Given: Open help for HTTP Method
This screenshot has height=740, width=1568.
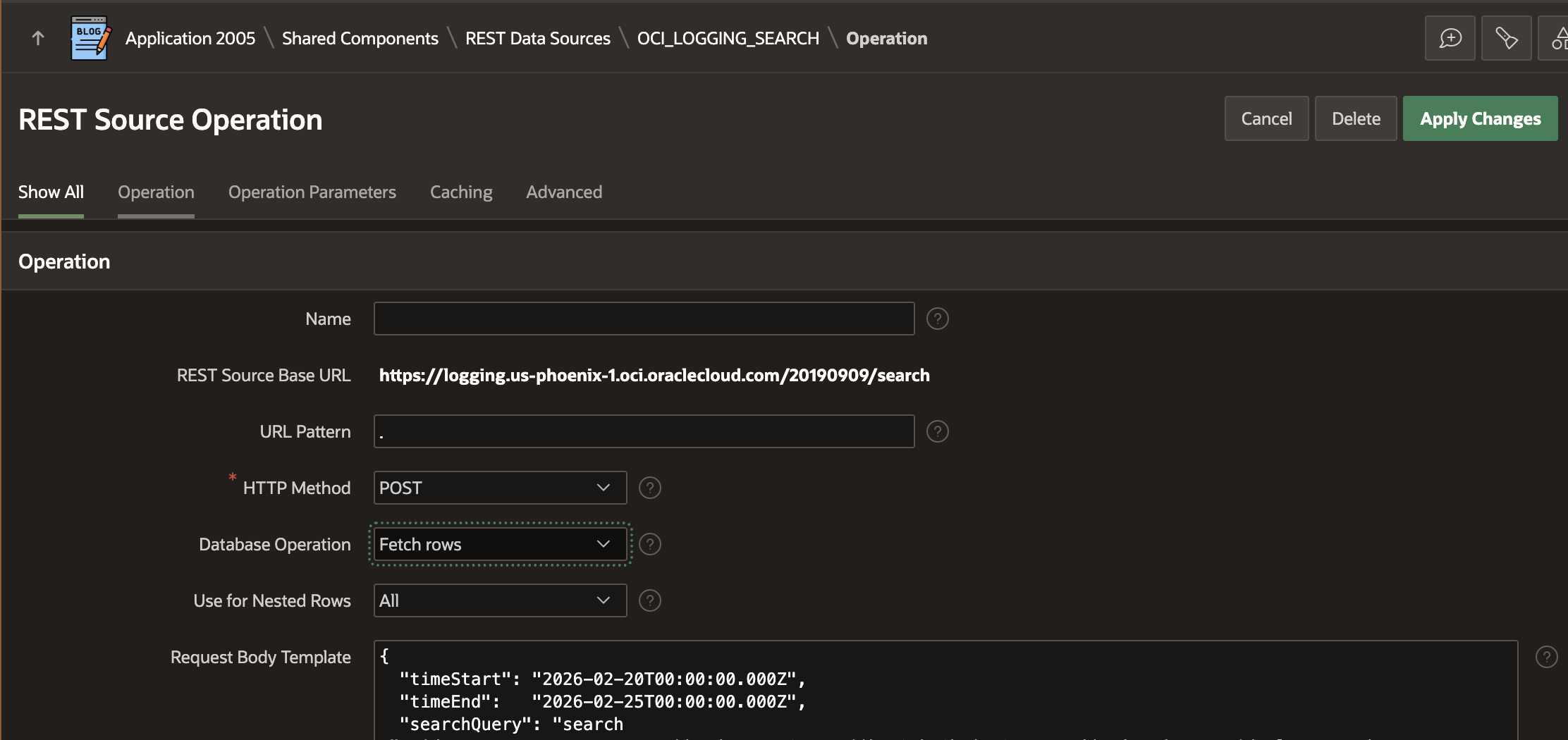Looking at the screenshot, I should tap(649, 487).
